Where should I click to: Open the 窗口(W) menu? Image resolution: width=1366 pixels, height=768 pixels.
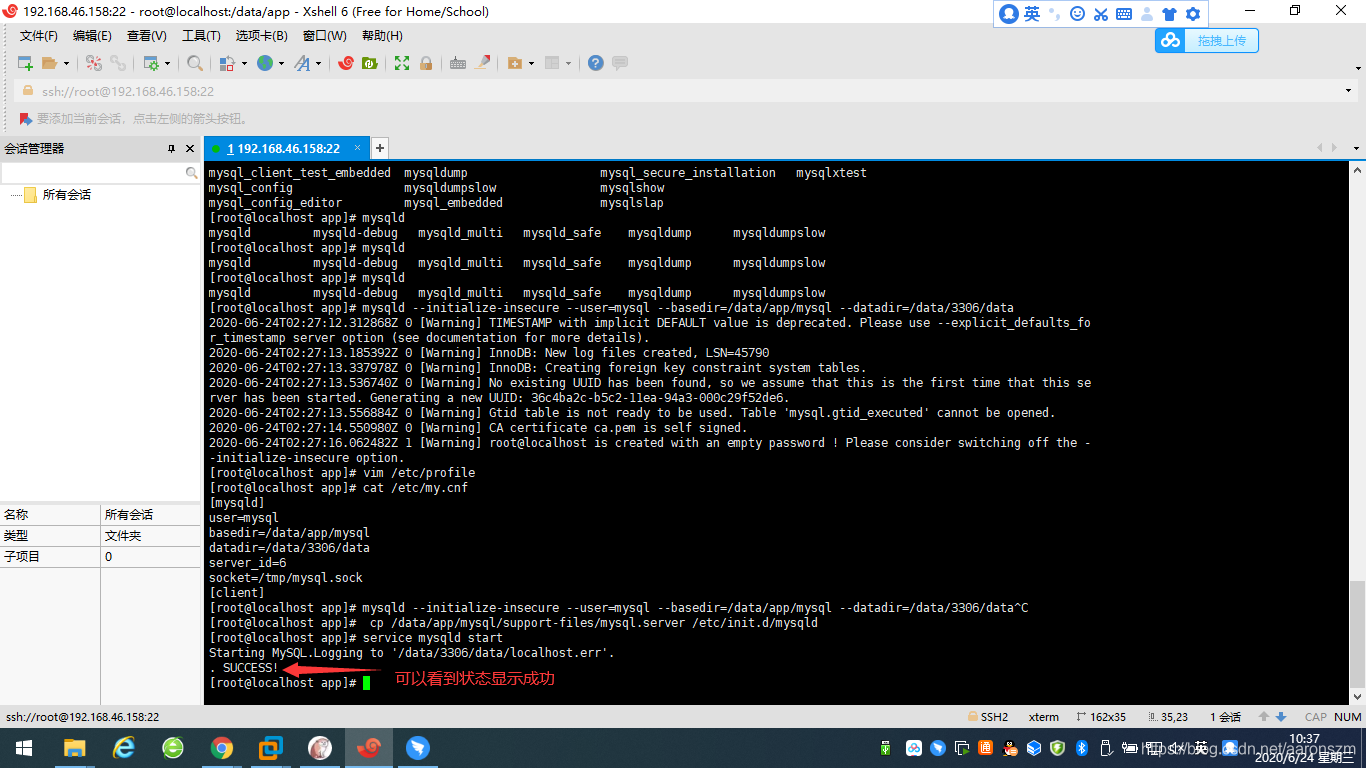coord(325,36)
